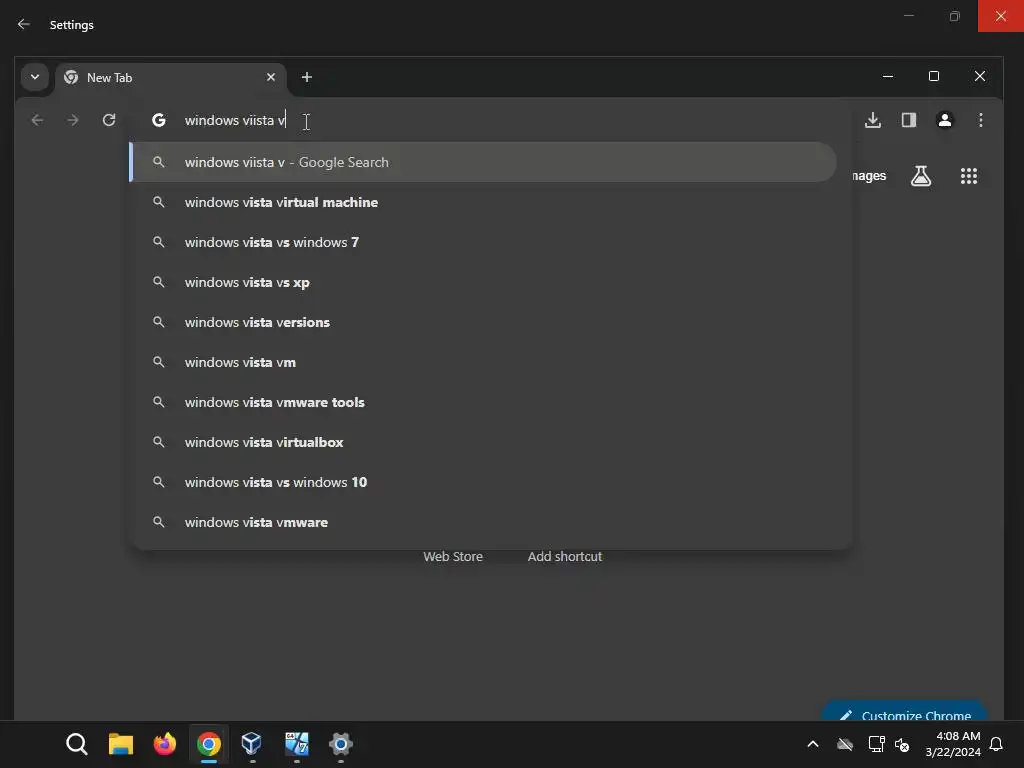
Task: Open File Explorer from taskbar
Action: (121, 744)
